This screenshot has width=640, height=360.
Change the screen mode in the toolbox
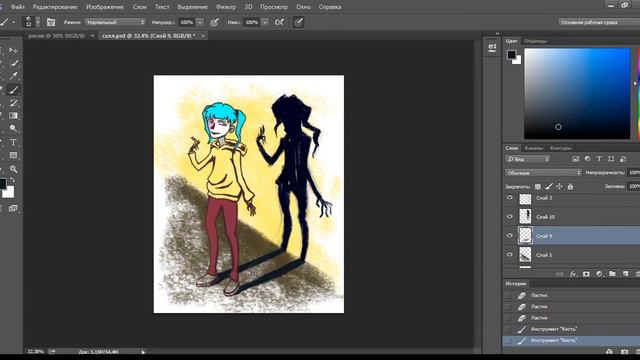coord(13,209)
